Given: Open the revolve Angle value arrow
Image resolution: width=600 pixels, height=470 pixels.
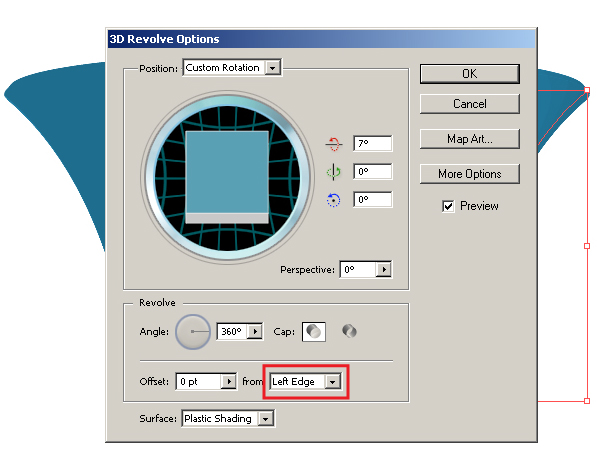Looking at the screenshot, I should (255, 331).
